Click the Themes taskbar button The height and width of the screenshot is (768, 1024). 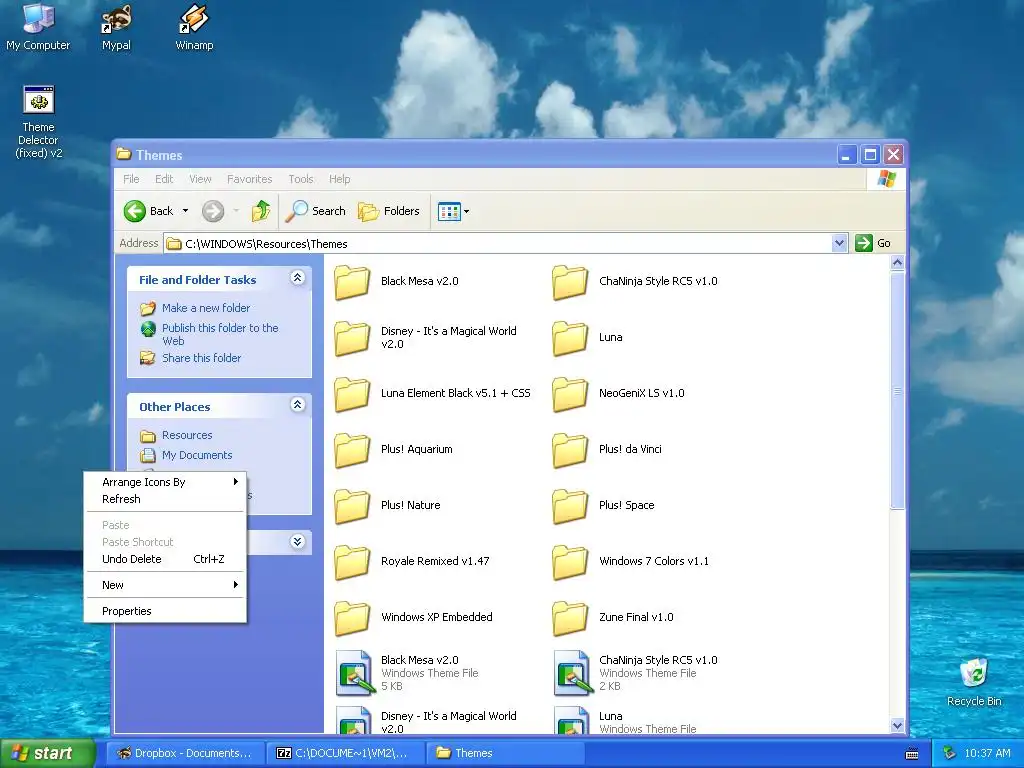pyautogui.click(x=504, y=753)
